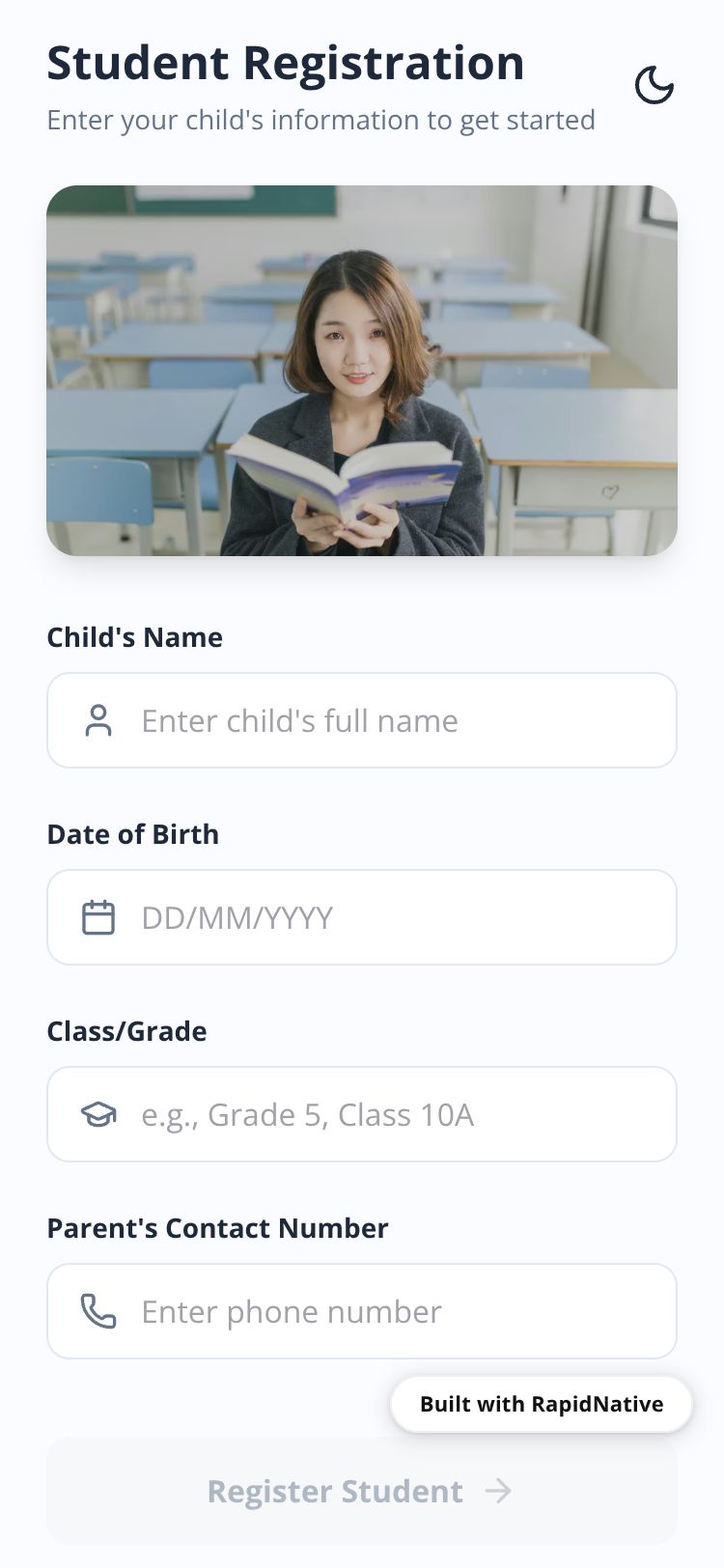Toggle dark mode with the moon icon
The height and width of the screenshot is (1568, 724).
click(654, 86)
